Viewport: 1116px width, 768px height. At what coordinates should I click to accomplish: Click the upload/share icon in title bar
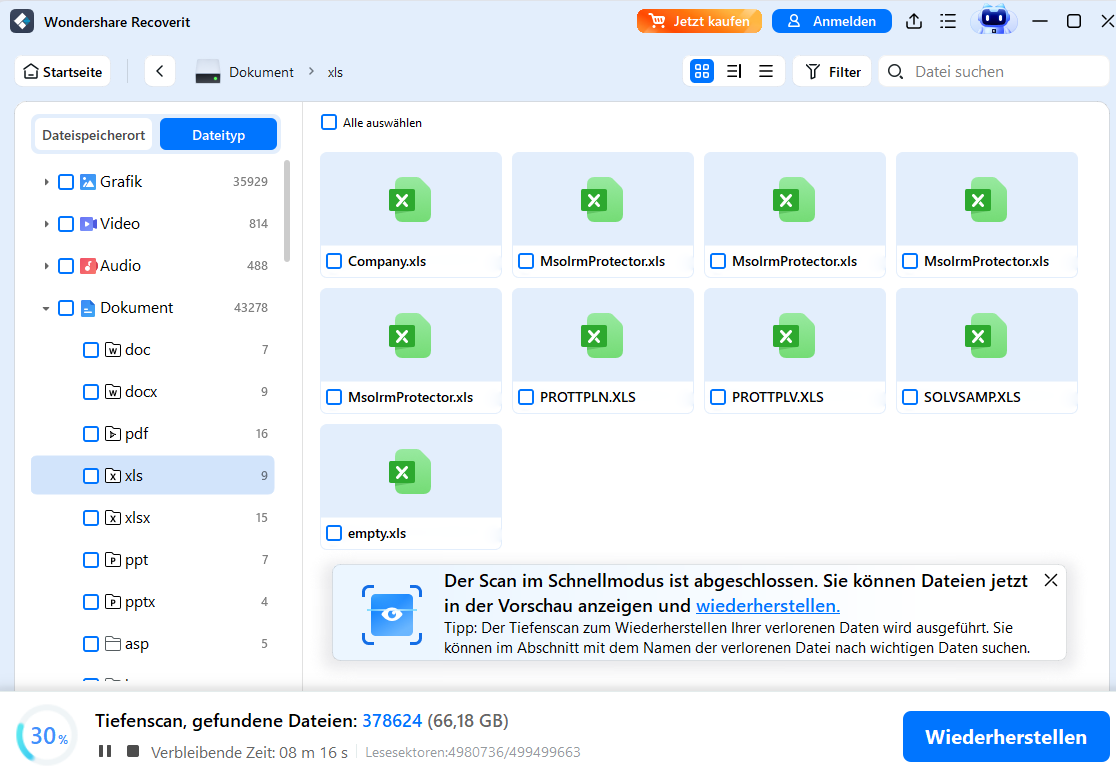[914, 21]
